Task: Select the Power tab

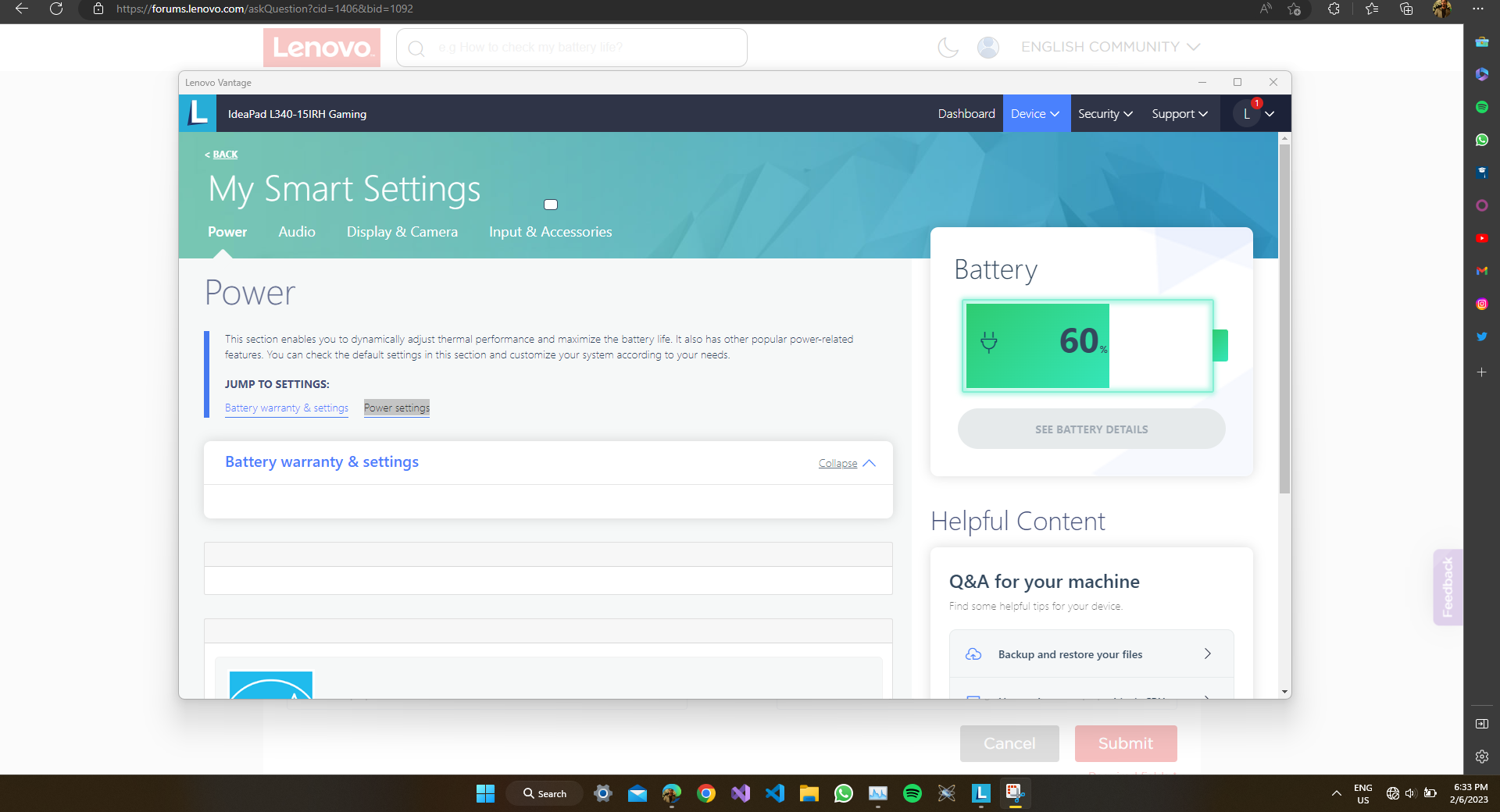Action: coord(227,232)
